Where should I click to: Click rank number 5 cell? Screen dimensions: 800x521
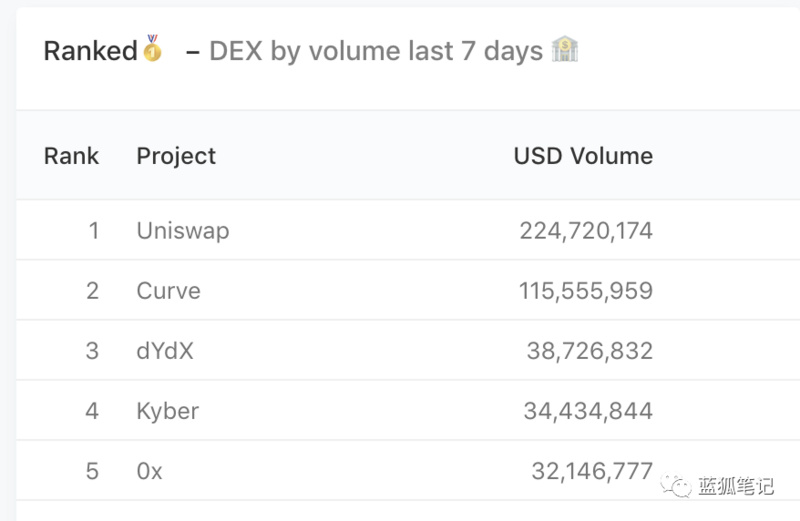point(92,471)
